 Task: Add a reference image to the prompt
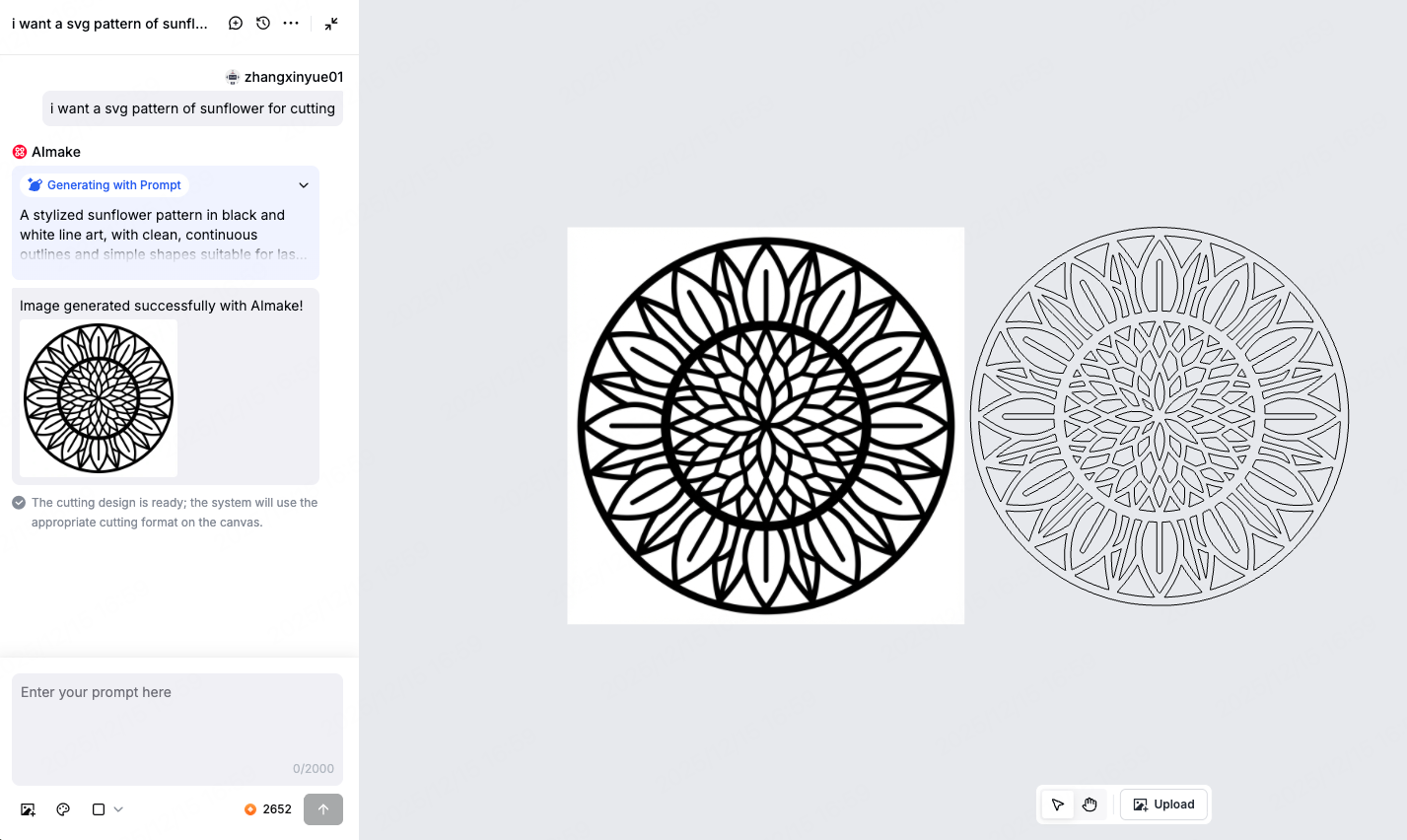point(28,809)
